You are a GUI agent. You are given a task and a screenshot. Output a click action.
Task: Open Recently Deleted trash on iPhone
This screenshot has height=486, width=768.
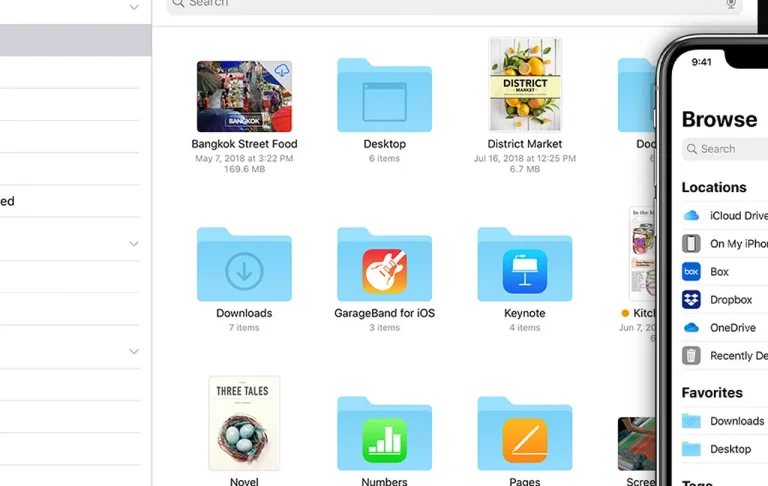click(x=725, y=355)
